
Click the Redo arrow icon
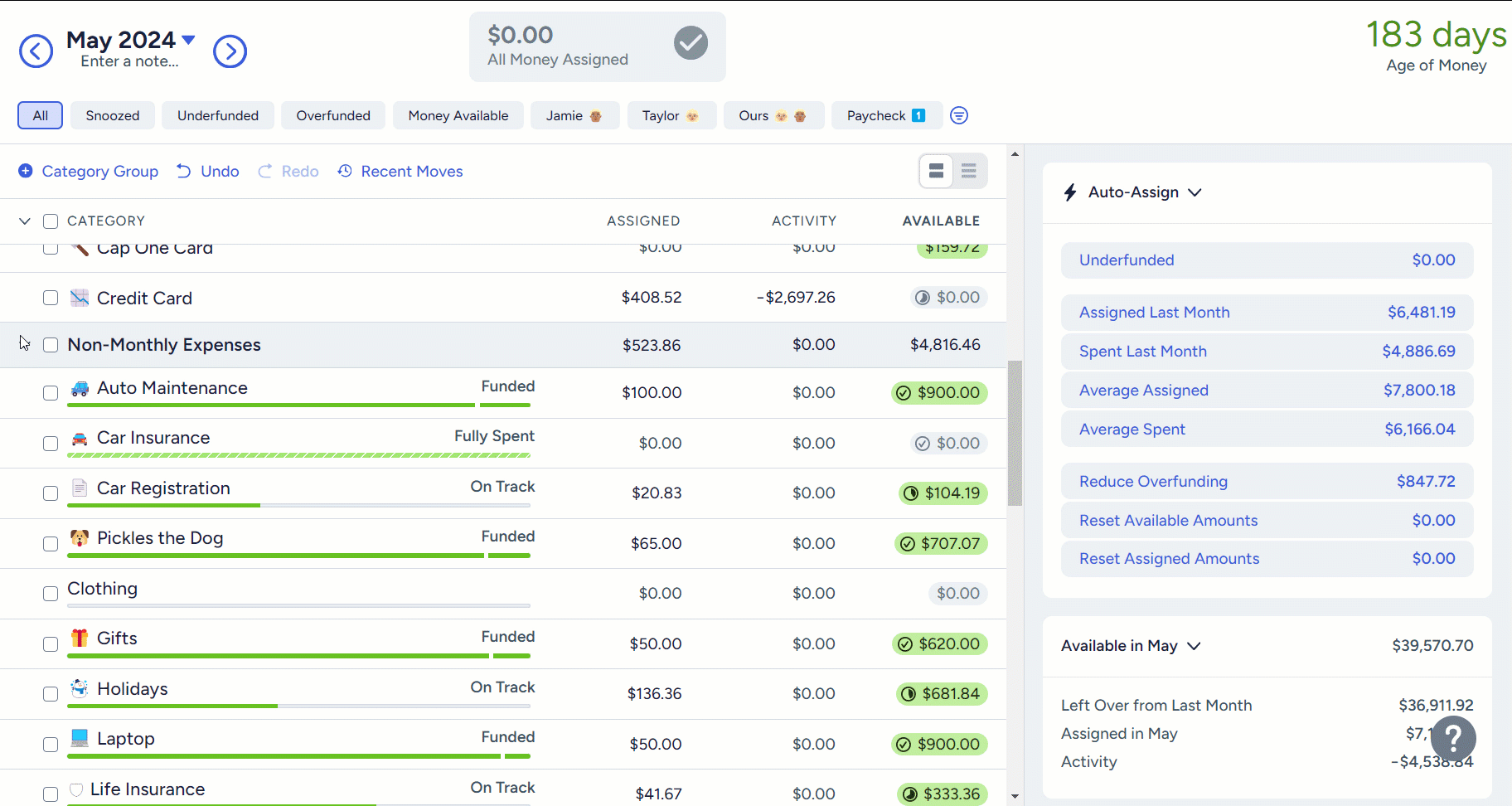(264, 171)
